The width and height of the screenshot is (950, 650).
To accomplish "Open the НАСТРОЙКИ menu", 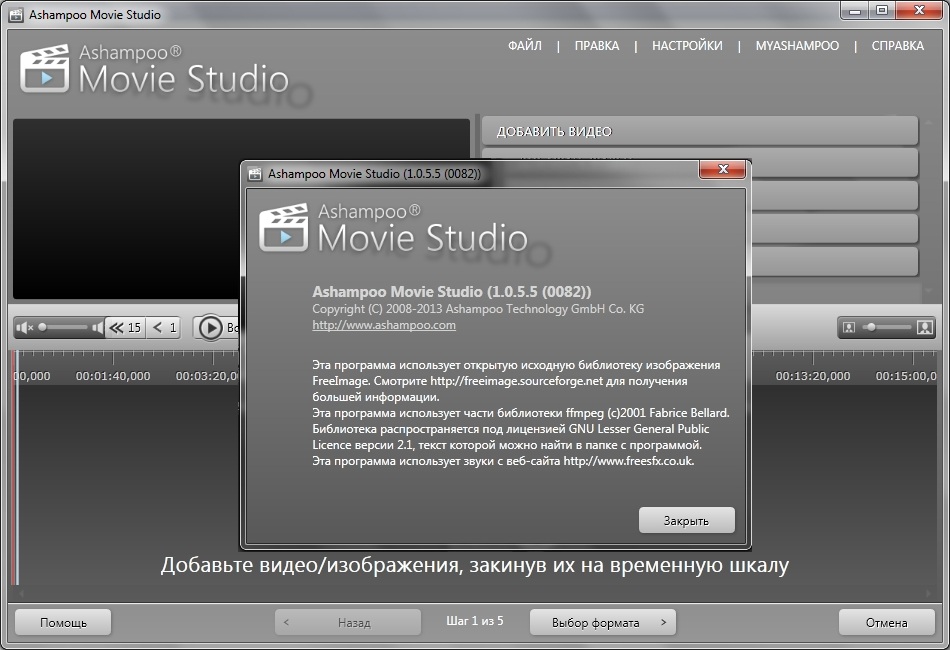I will click(687, 46).
